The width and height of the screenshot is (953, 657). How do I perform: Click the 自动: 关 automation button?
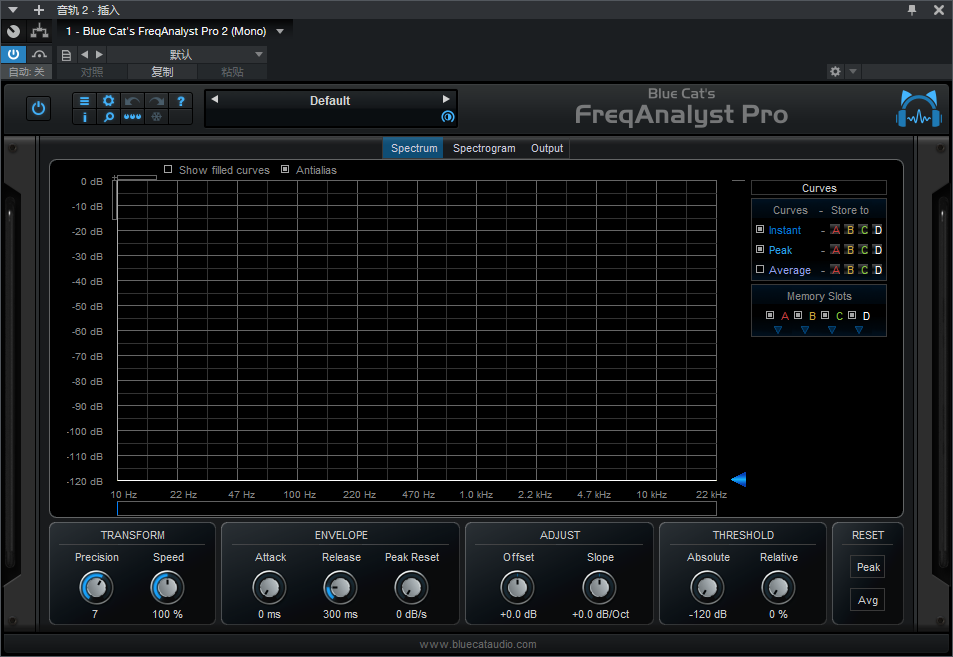[x=27, y=72]
